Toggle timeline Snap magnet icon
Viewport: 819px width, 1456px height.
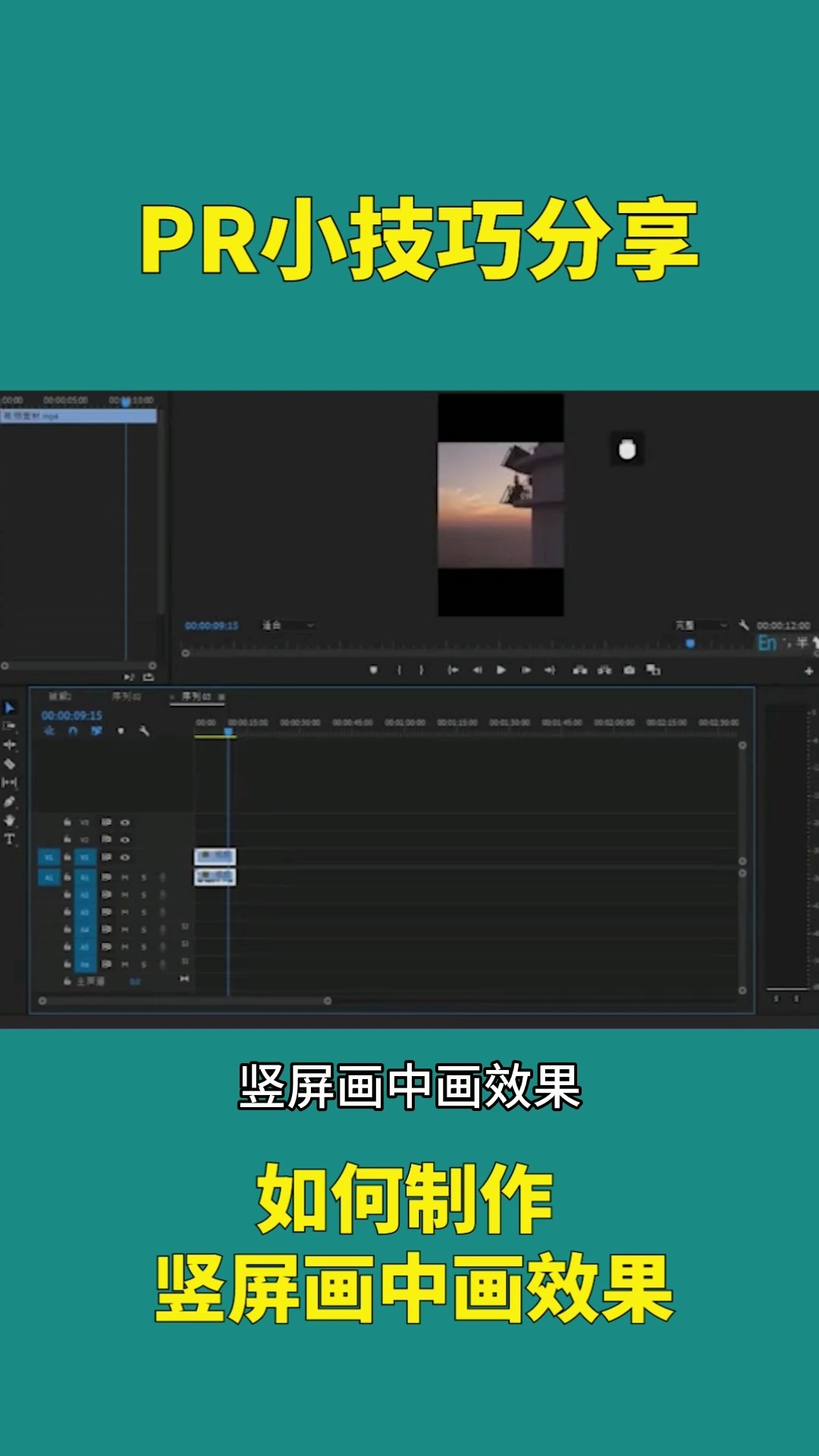point(73,731)
